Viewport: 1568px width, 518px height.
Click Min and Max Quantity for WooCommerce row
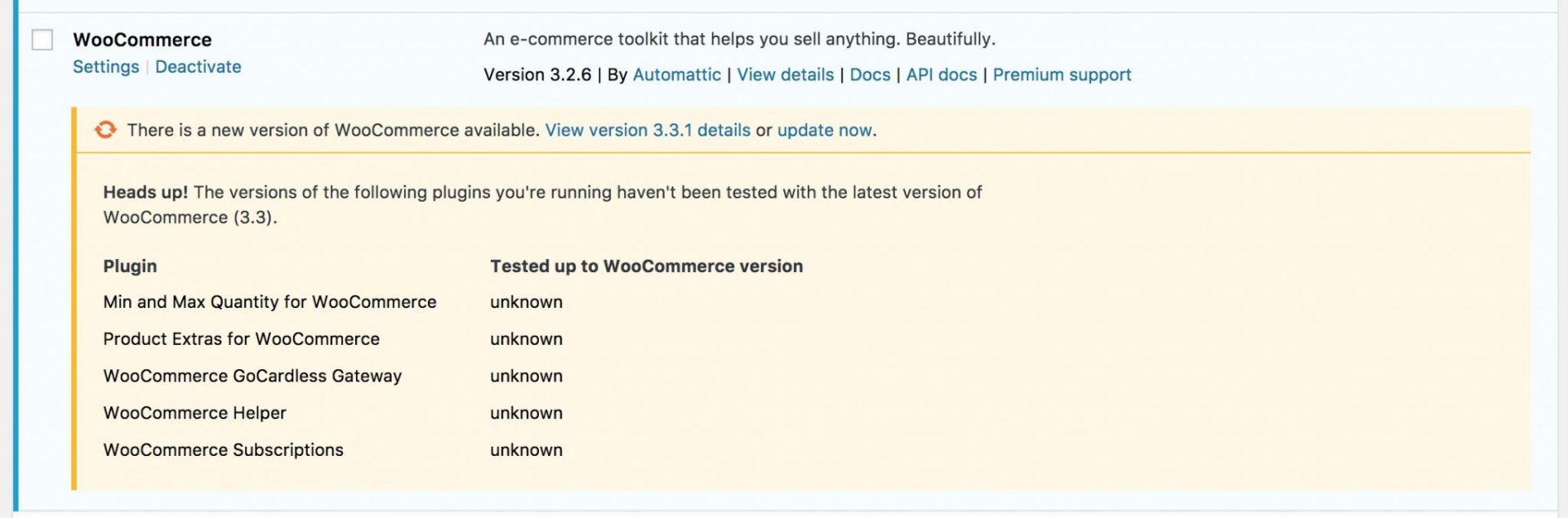tap(269, 301)
